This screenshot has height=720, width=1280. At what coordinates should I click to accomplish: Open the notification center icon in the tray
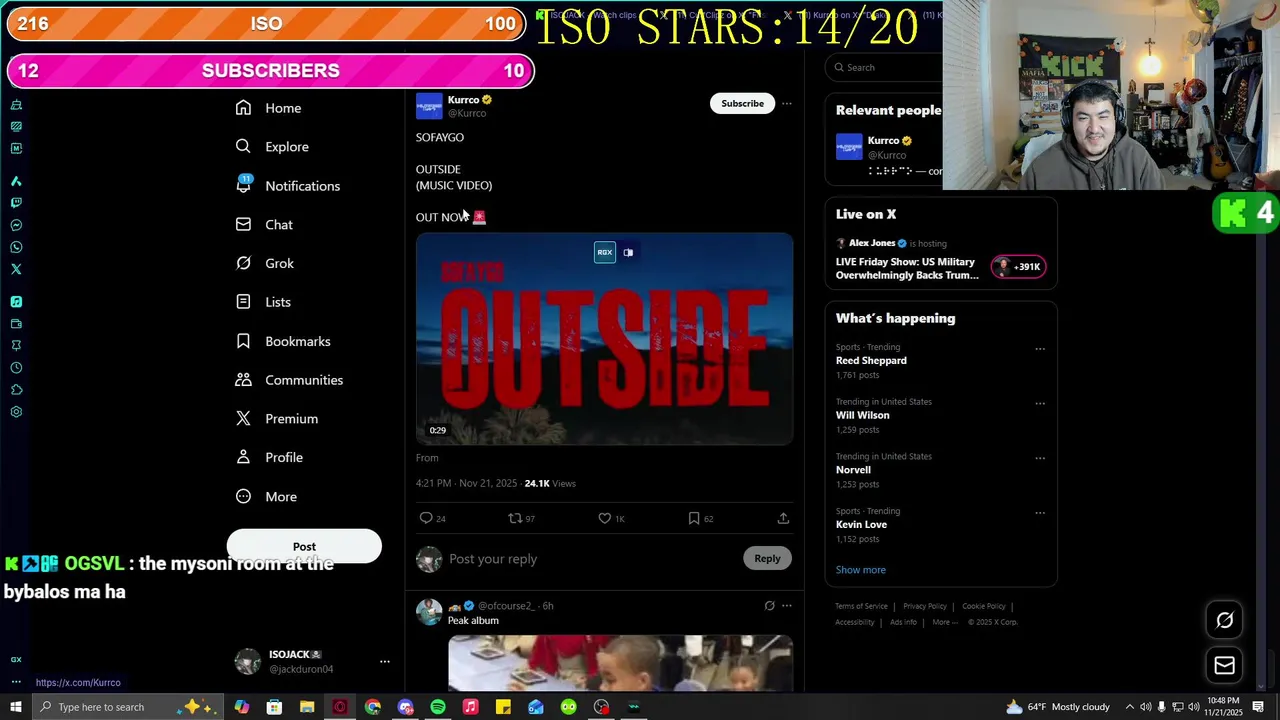(x=1258, y=707)
